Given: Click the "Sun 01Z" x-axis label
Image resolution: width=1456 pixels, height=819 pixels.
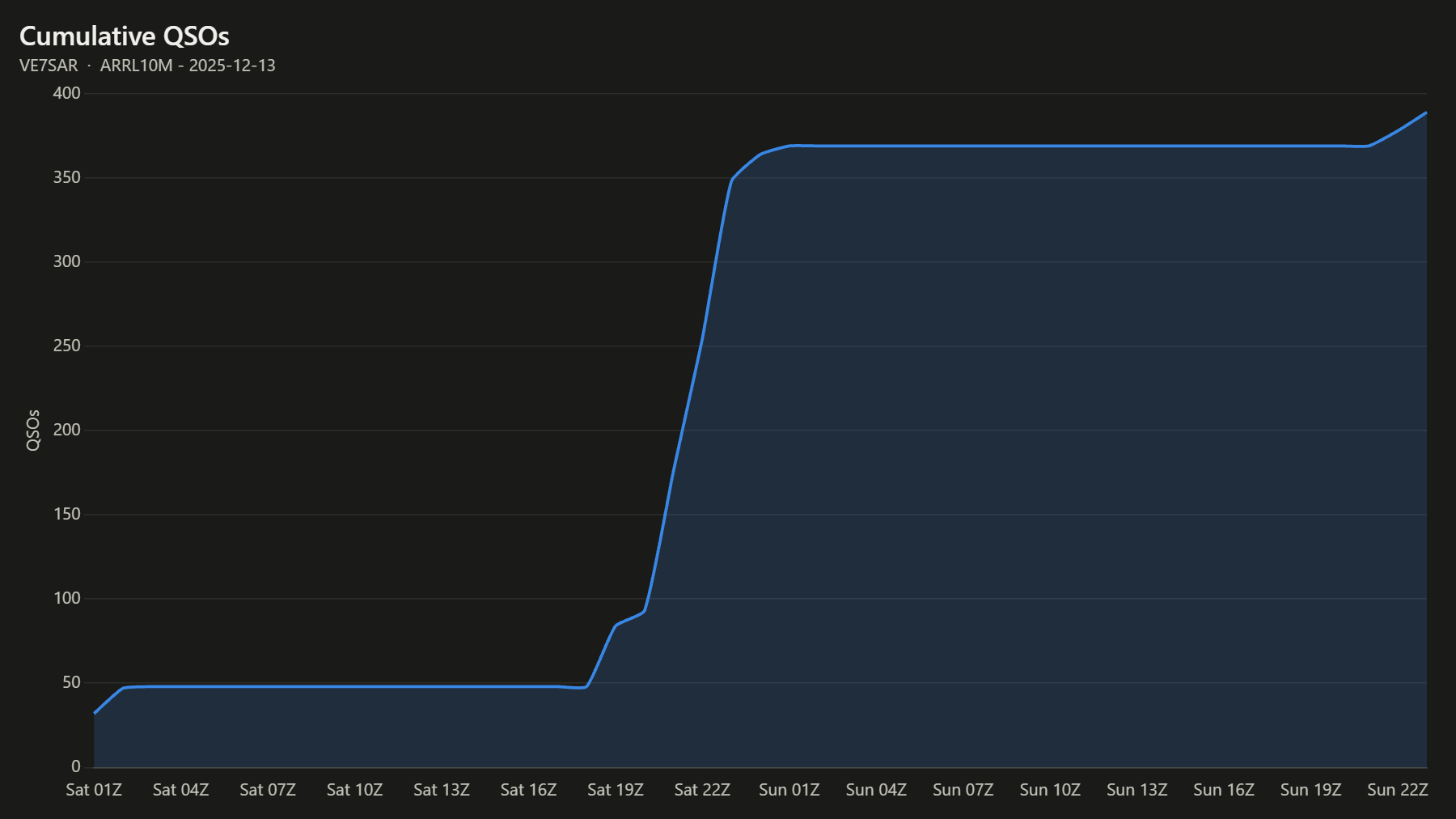Looking at the screenshot, I should point(789,790).
